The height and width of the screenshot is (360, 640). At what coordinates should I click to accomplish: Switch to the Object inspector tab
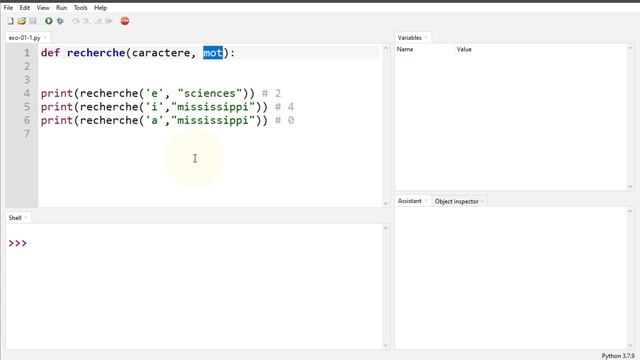tap(456, 201)
